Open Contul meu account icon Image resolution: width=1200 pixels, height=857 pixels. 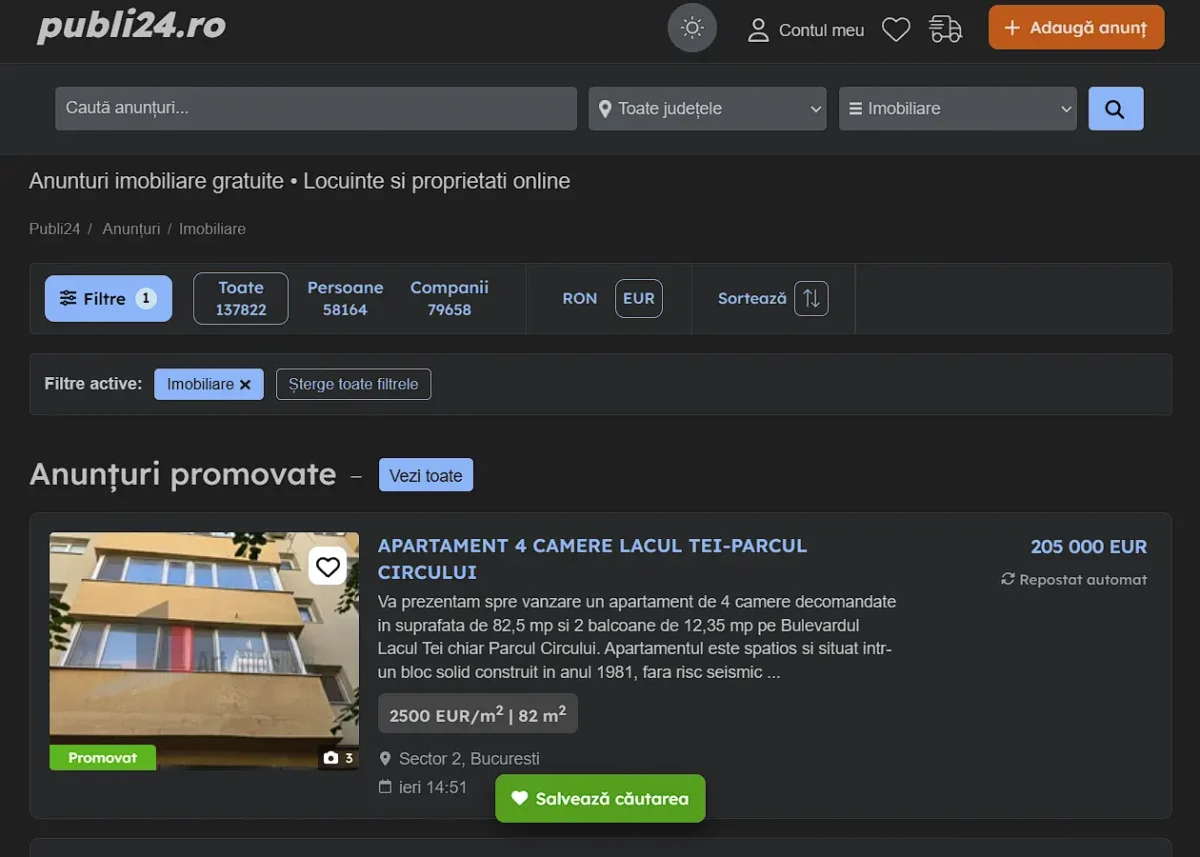point(759,30)
